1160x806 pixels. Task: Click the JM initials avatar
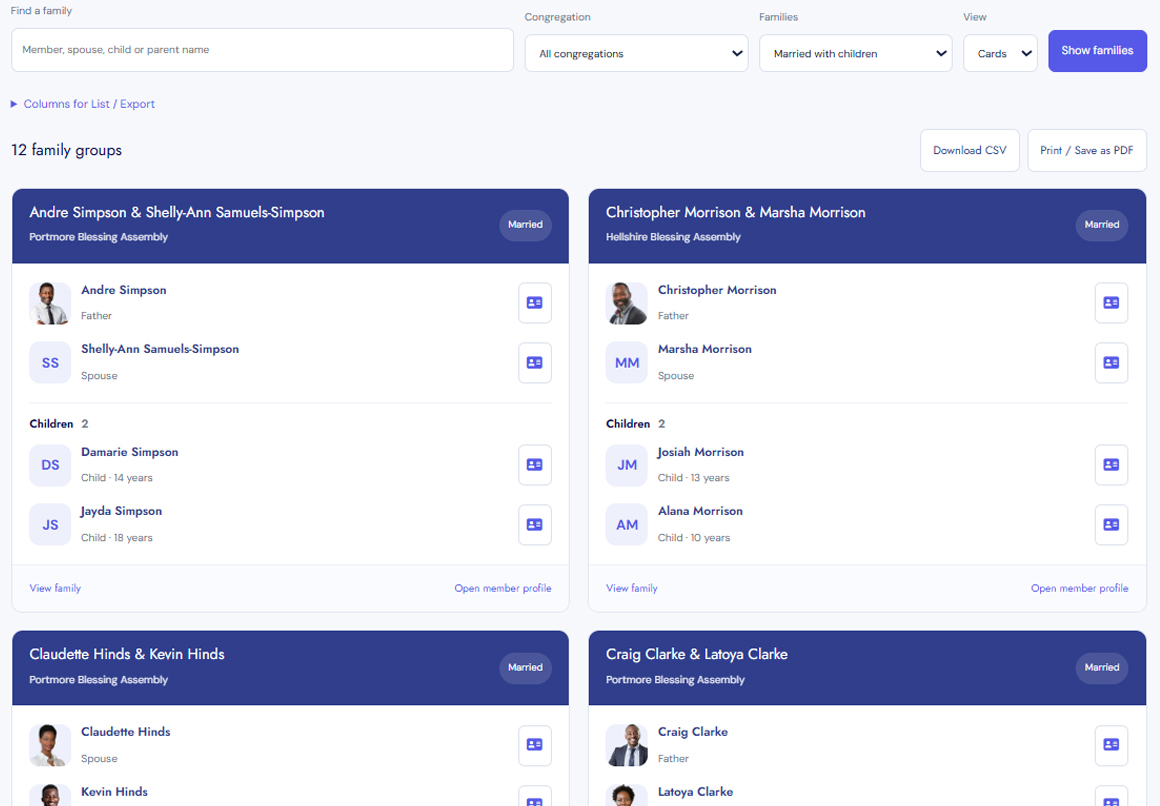pyautogui.click(x=627, y=465)
